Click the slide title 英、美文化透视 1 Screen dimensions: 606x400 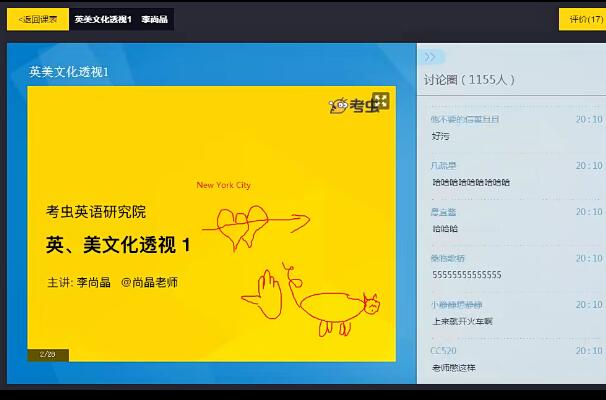click(x=118, y=245)
